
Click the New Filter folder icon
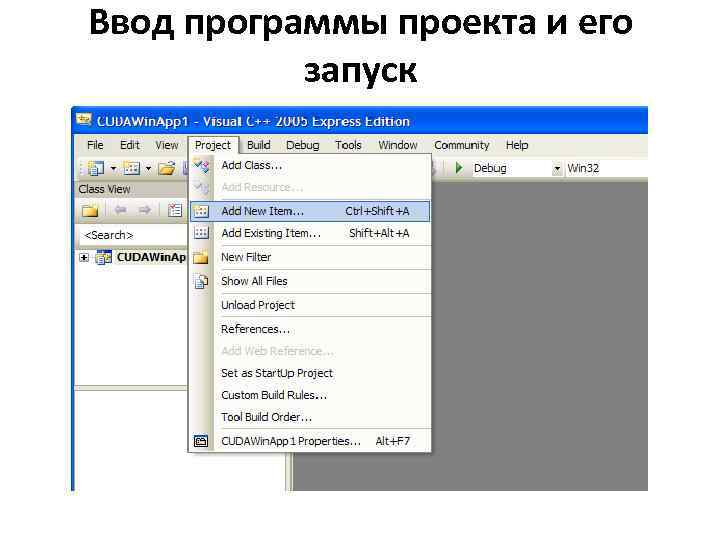(x=201, y=257)
